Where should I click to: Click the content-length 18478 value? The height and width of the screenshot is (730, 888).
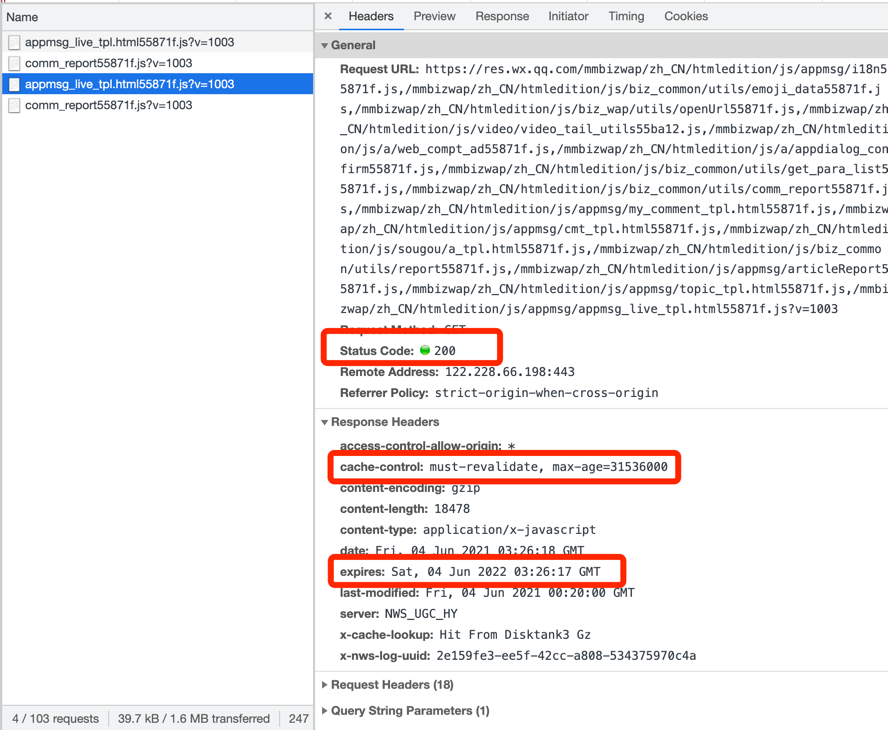coord(452,509)
